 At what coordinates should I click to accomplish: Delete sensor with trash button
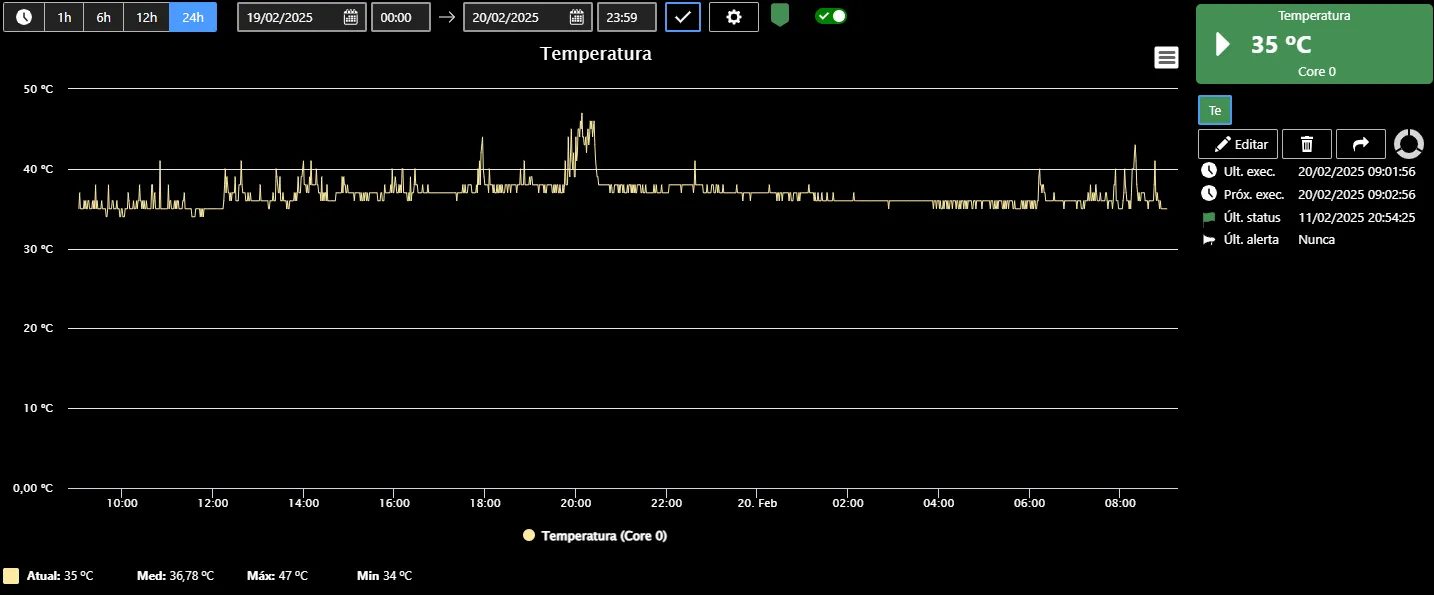tap(1307, 144)
